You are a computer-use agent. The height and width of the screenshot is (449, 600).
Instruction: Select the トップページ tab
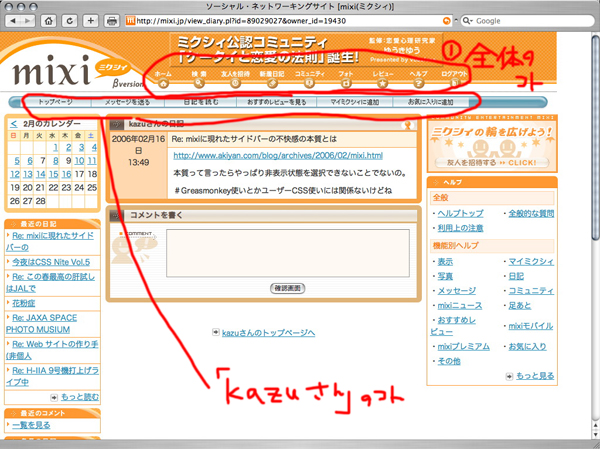[x=55, y=102]
